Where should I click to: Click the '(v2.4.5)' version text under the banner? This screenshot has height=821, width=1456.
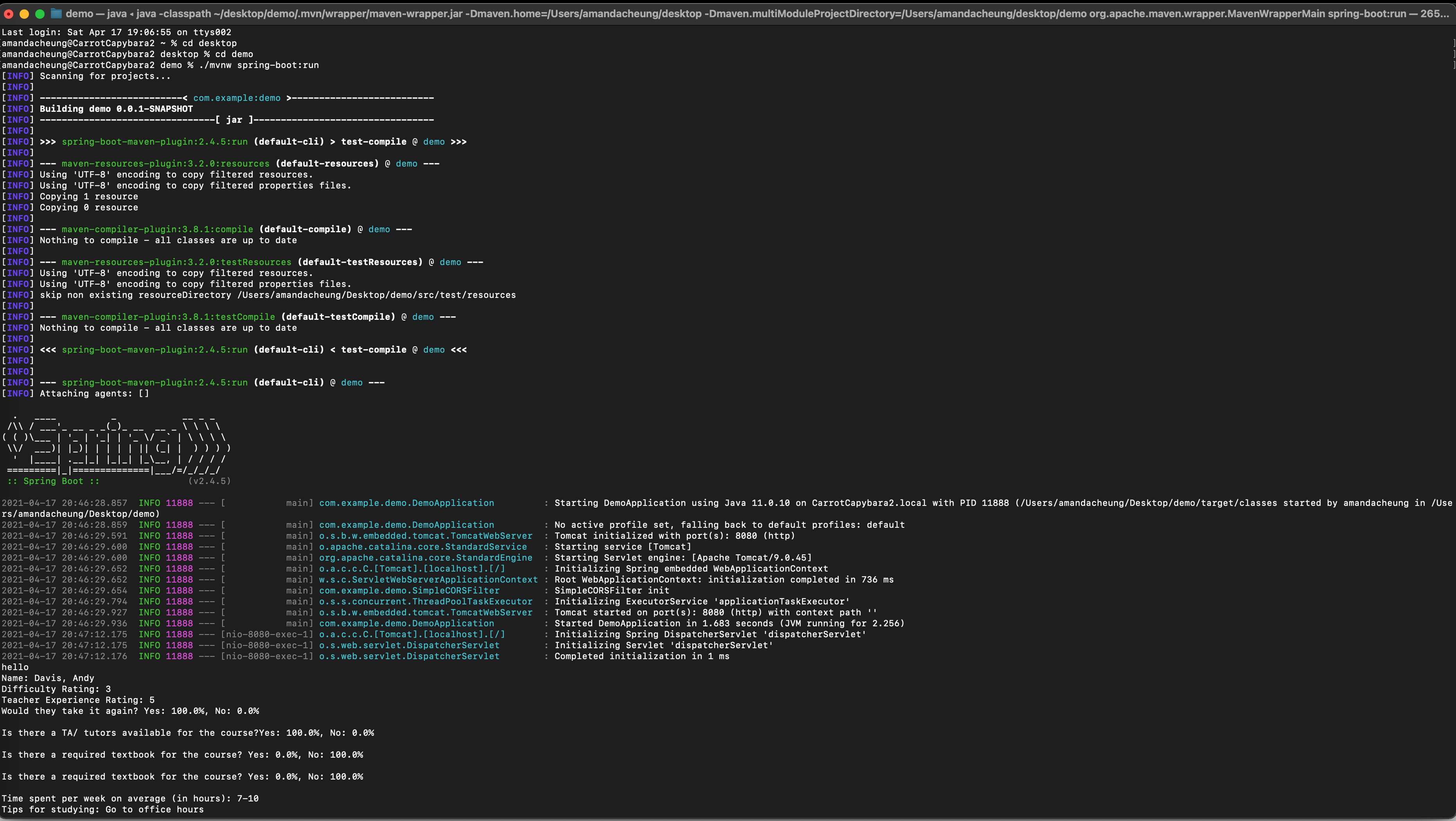point(209,481)
